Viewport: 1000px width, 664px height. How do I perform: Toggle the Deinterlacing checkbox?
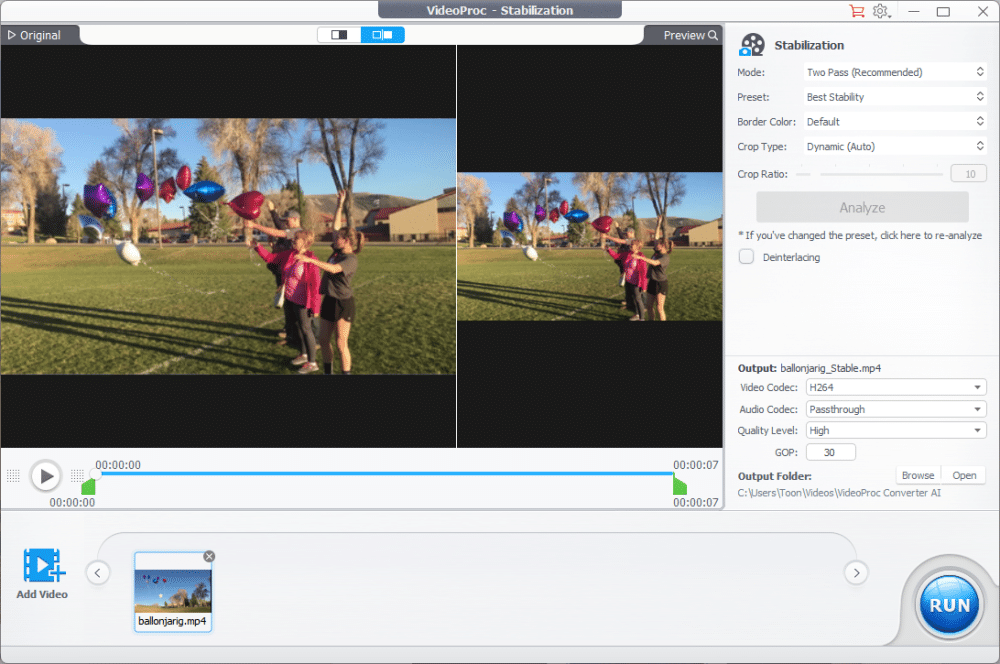(x=746, y=257)
